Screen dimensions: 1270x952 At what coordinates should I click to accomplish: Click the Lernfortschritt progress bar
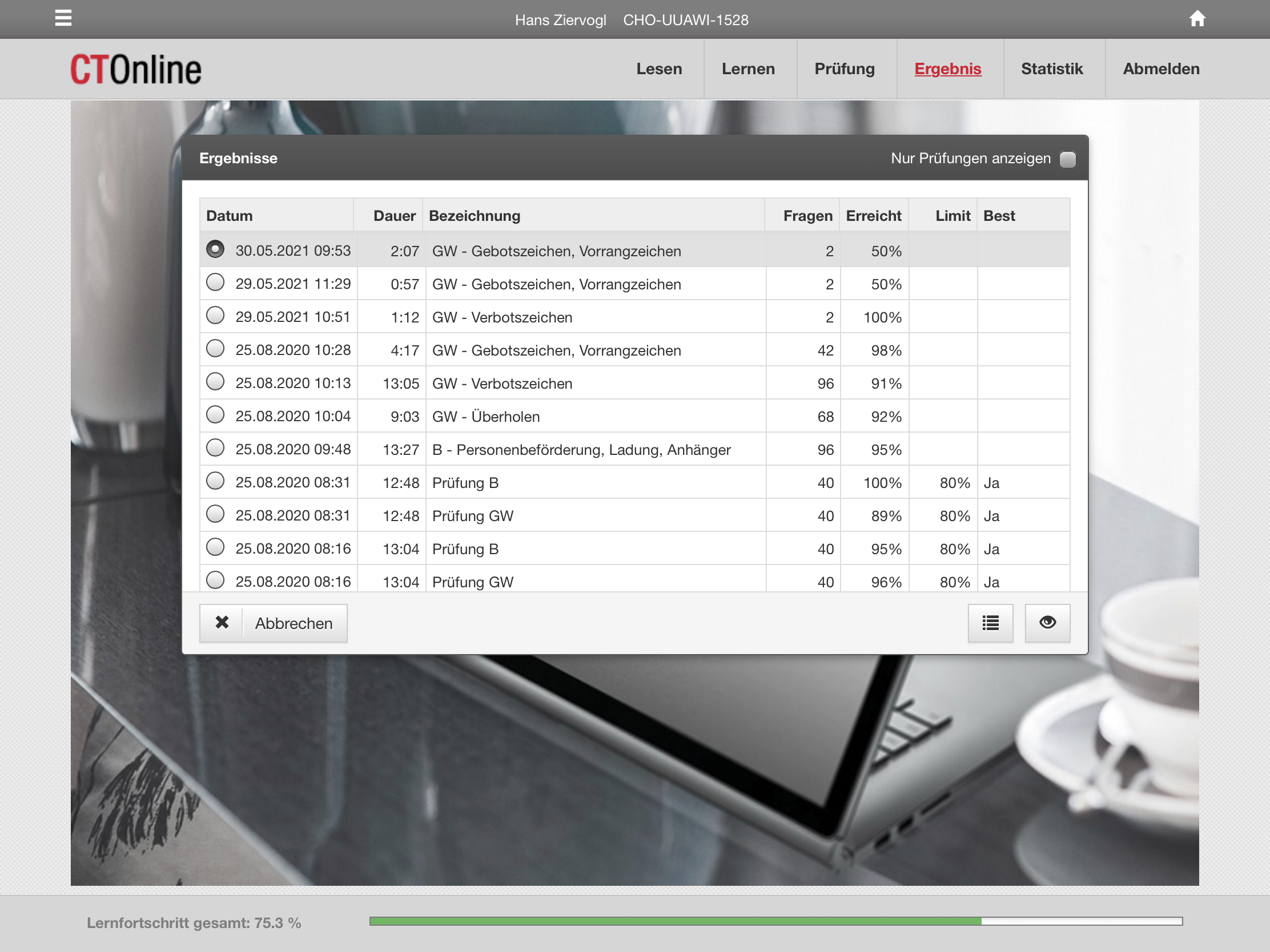pyautogui.click(x=775, y=921)
